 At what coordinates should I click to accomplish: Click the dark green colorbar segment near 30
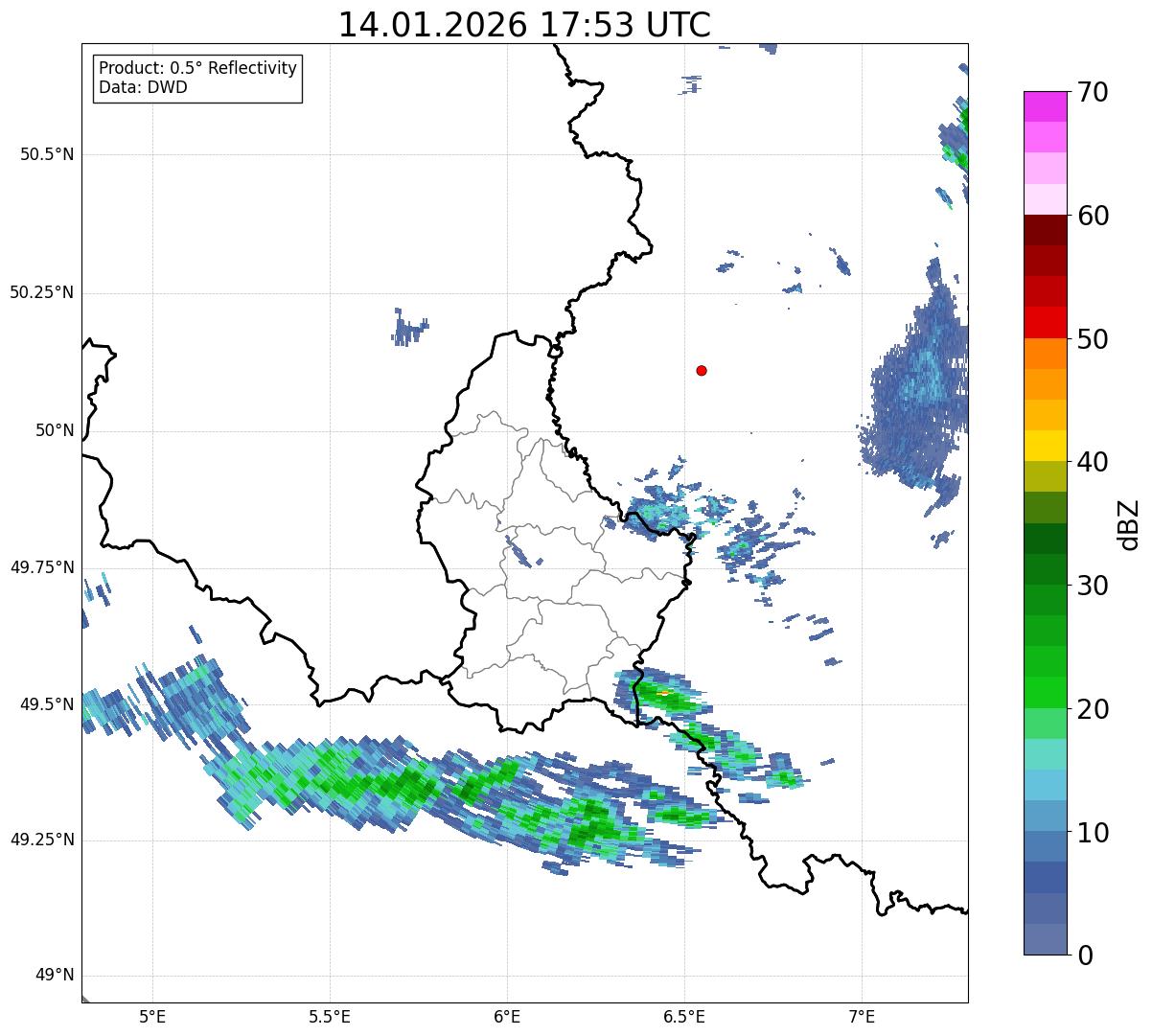point(1045,568)
